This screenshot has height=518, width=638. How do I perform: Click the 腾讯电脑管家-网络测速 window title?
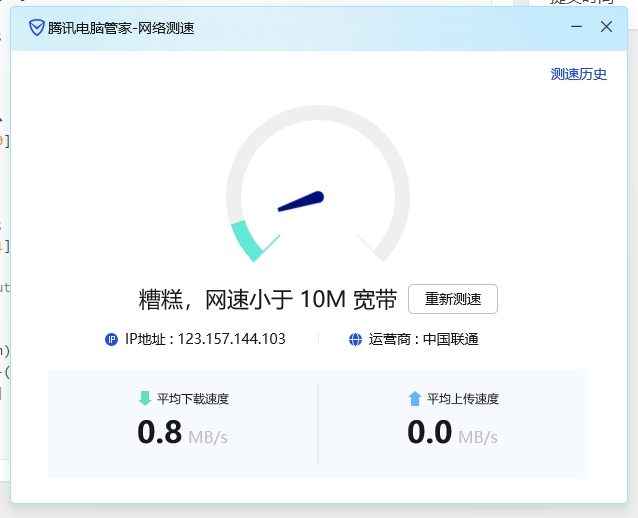[x=121, y=27]
